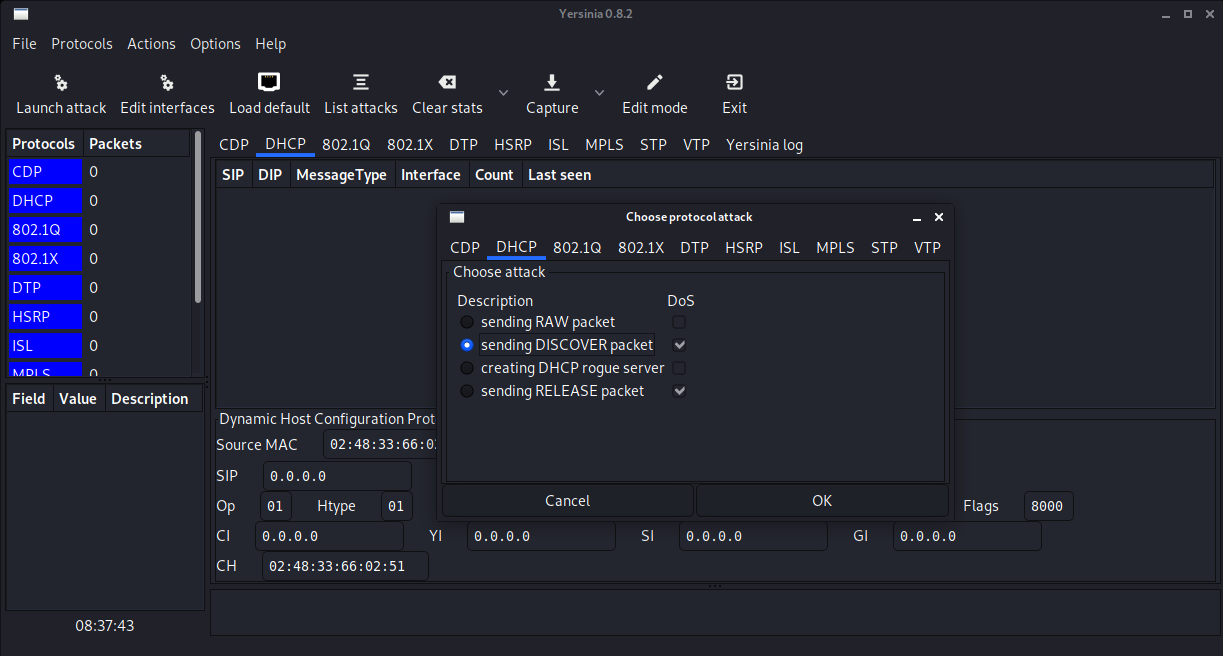The height and width of the screenshot is (656, 1223).
Task: Expand the Capture options chevron
Action: coord(599,90)
